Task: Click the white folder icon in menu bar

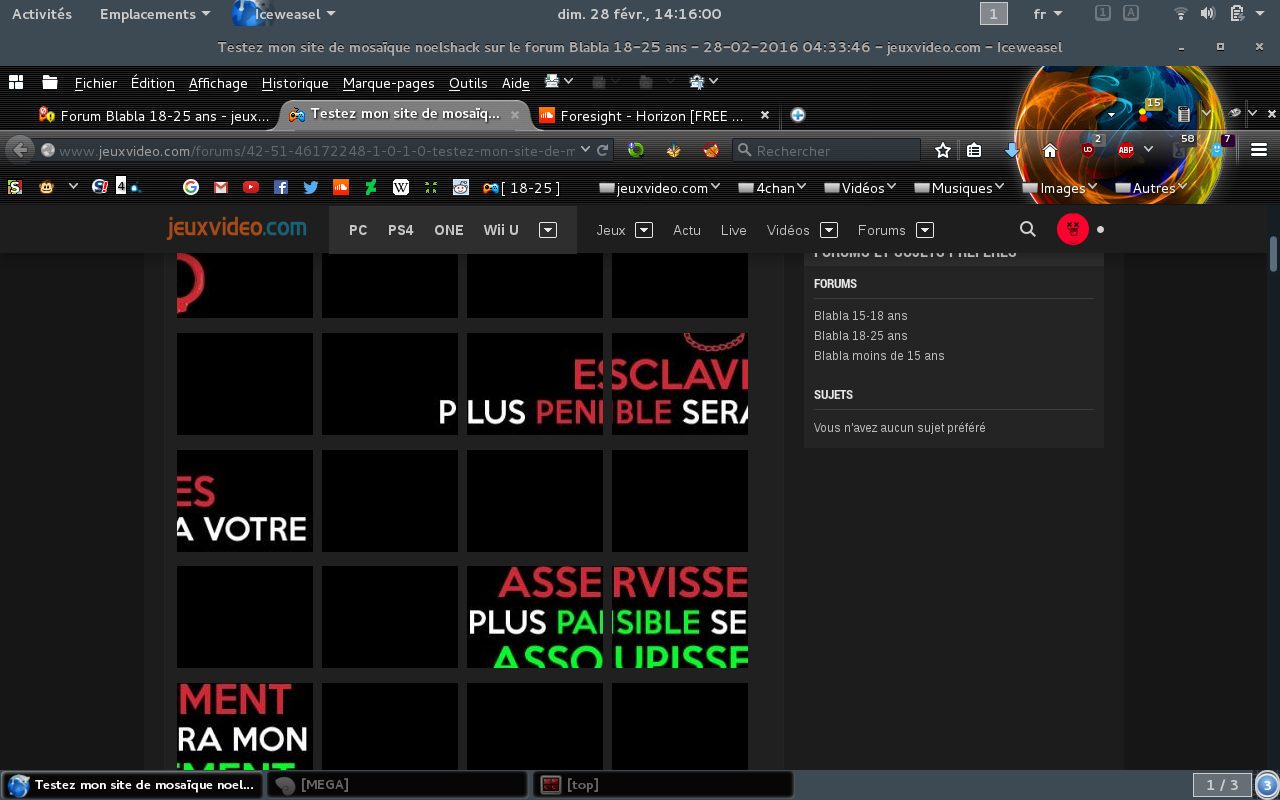Action: [x=49, y=83]
